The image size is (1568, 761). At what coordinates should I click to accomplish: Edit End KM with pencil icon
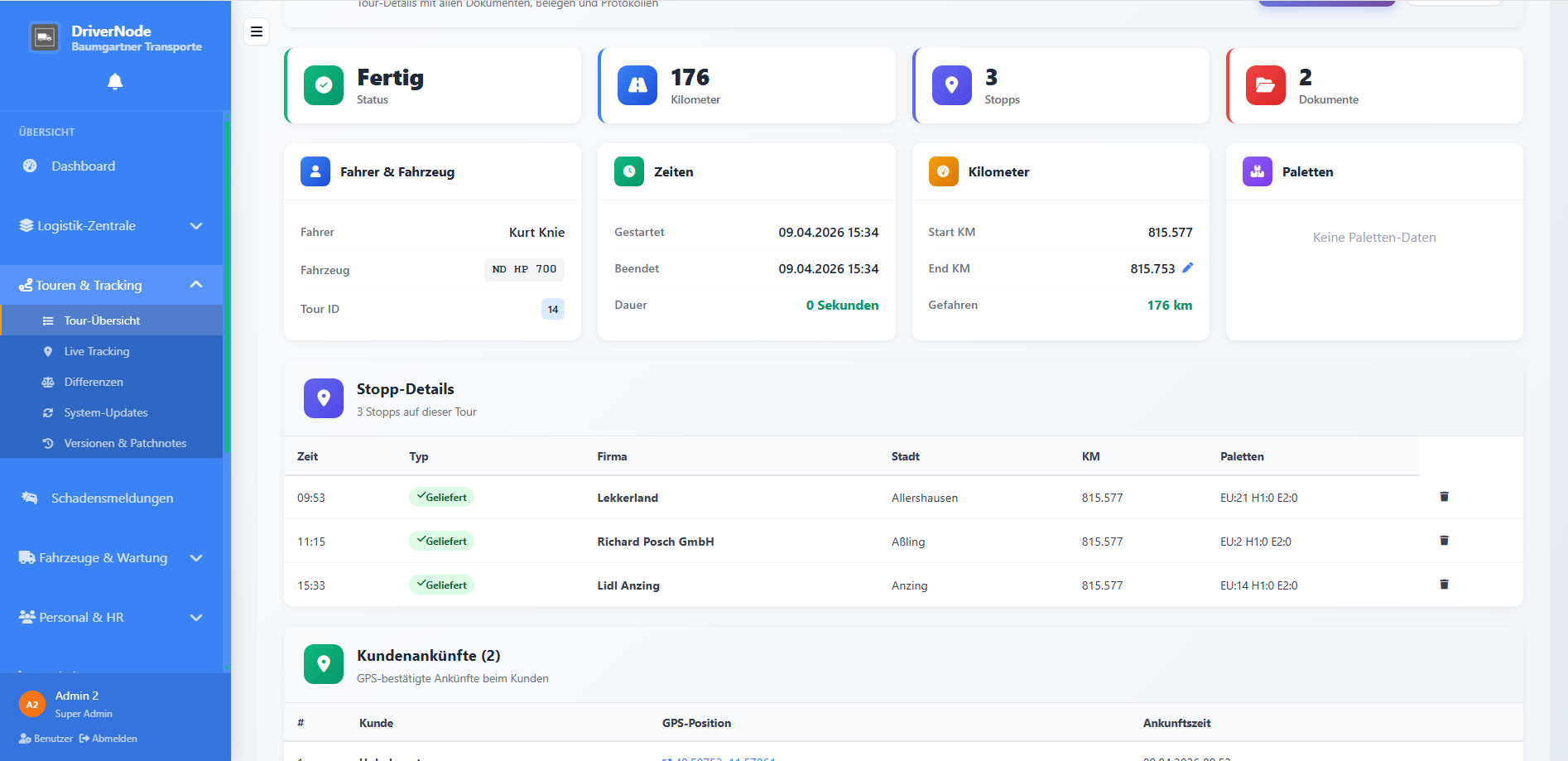click(x=1187, y=267)
